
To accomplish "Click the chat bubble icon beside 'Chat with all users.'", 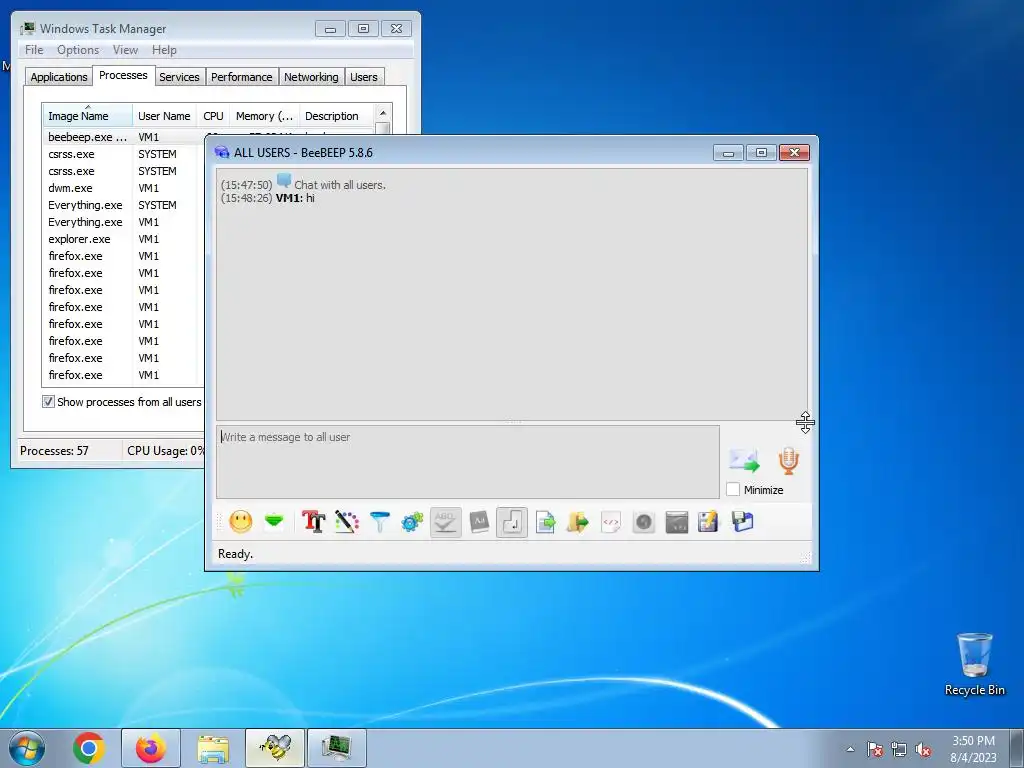I will [283, 181].
